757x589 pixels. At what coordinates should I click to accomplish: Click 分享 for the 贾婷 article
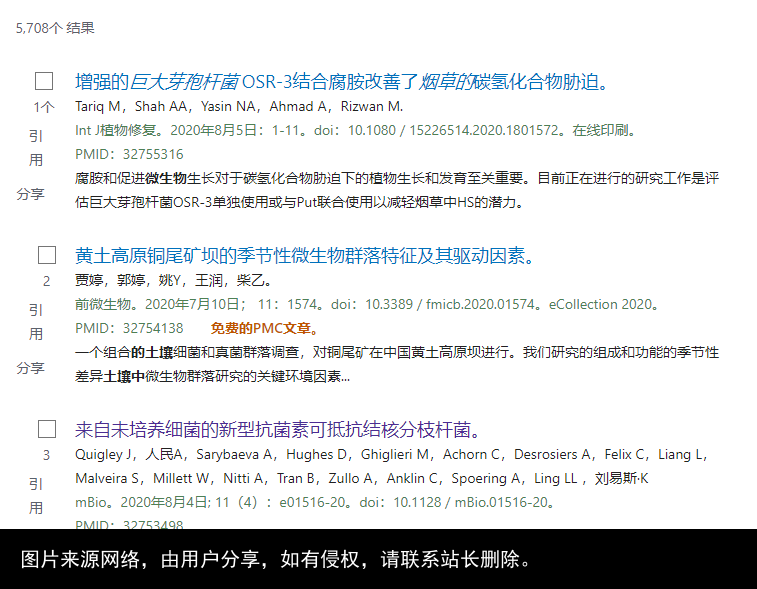(x=30, y=368)
